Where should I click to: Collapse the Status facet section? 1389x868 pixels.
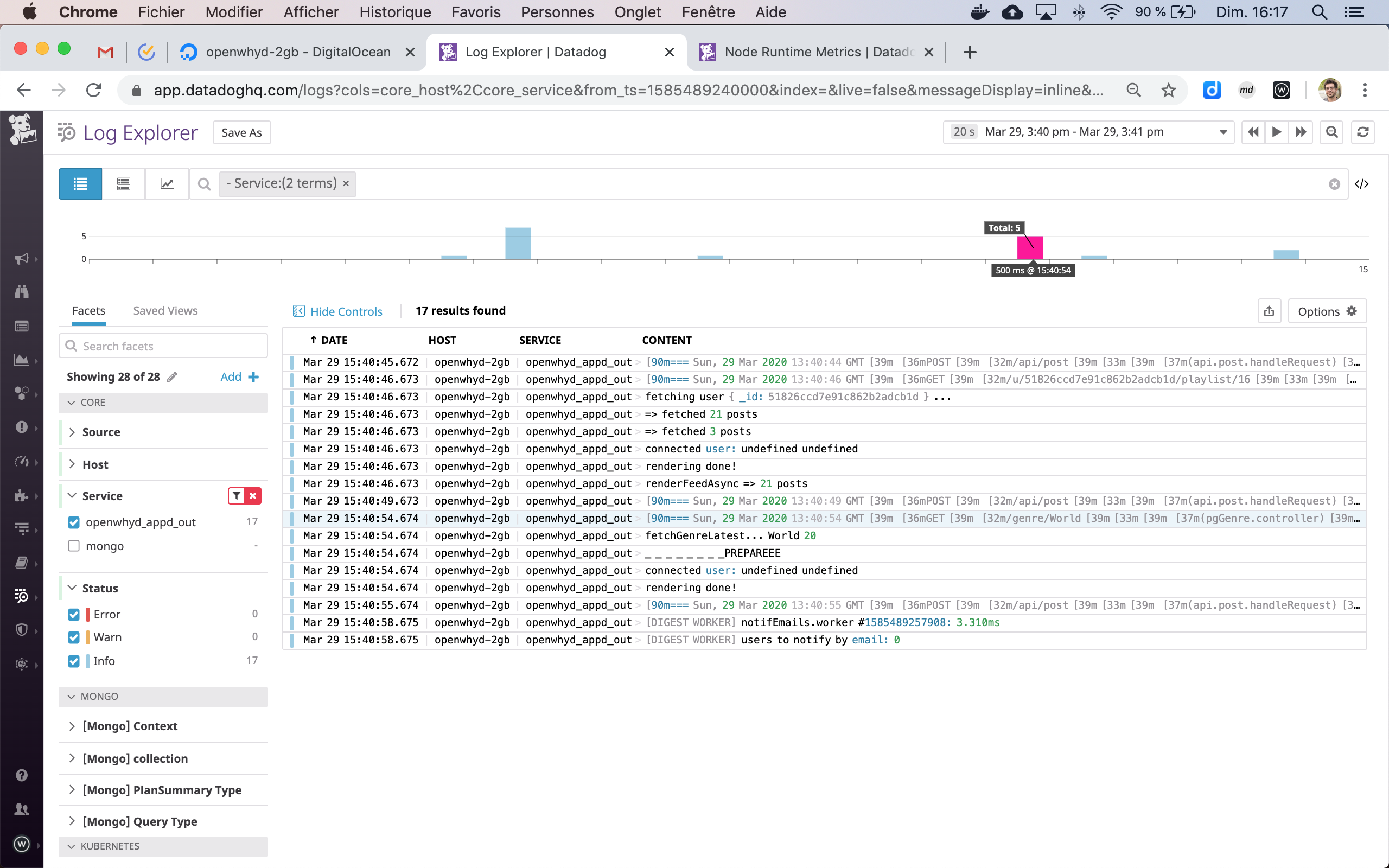72,588
